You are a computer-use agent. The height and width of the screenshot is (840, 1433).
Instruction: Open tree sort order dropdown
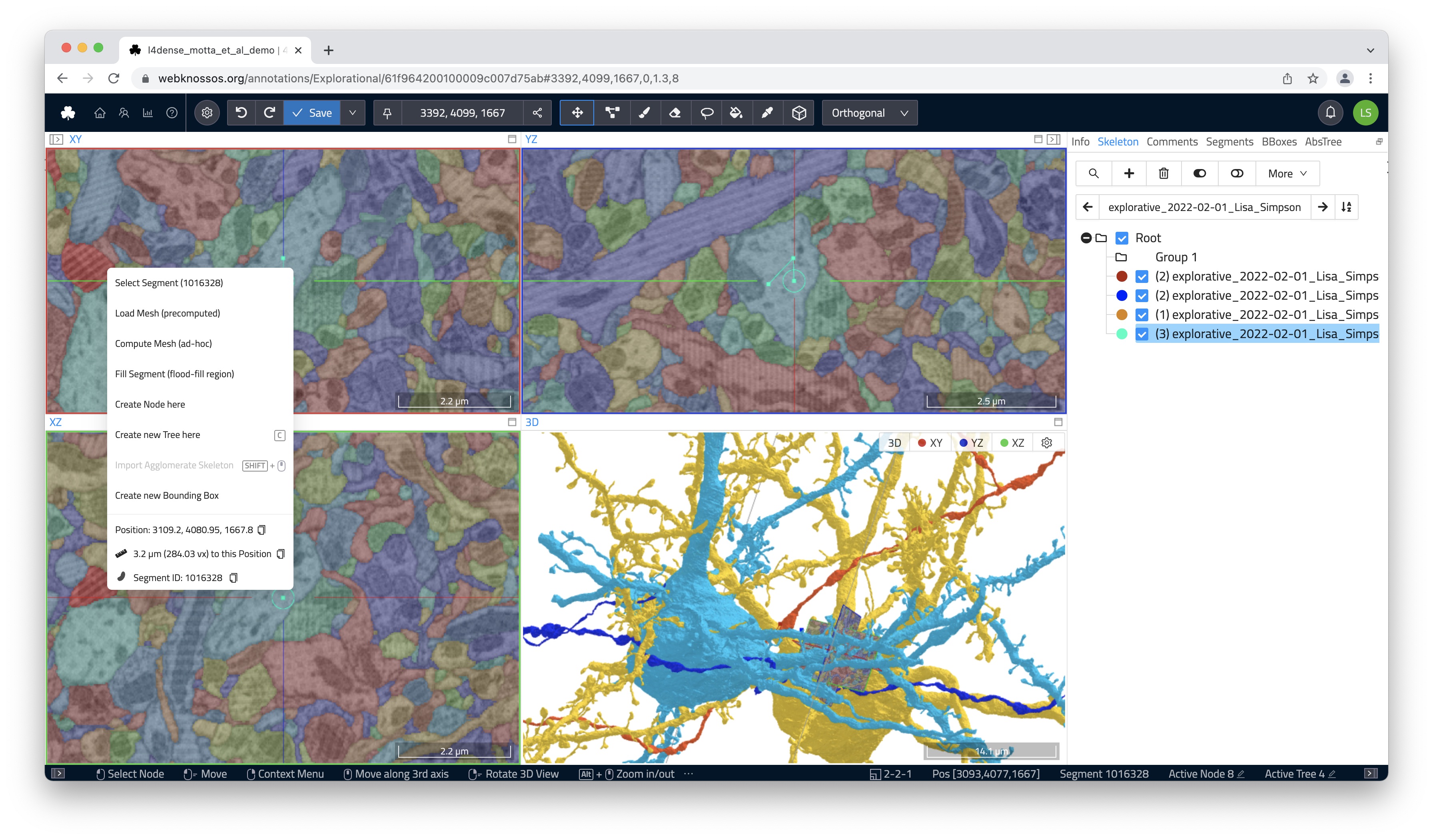click(x=1347, y=207)
